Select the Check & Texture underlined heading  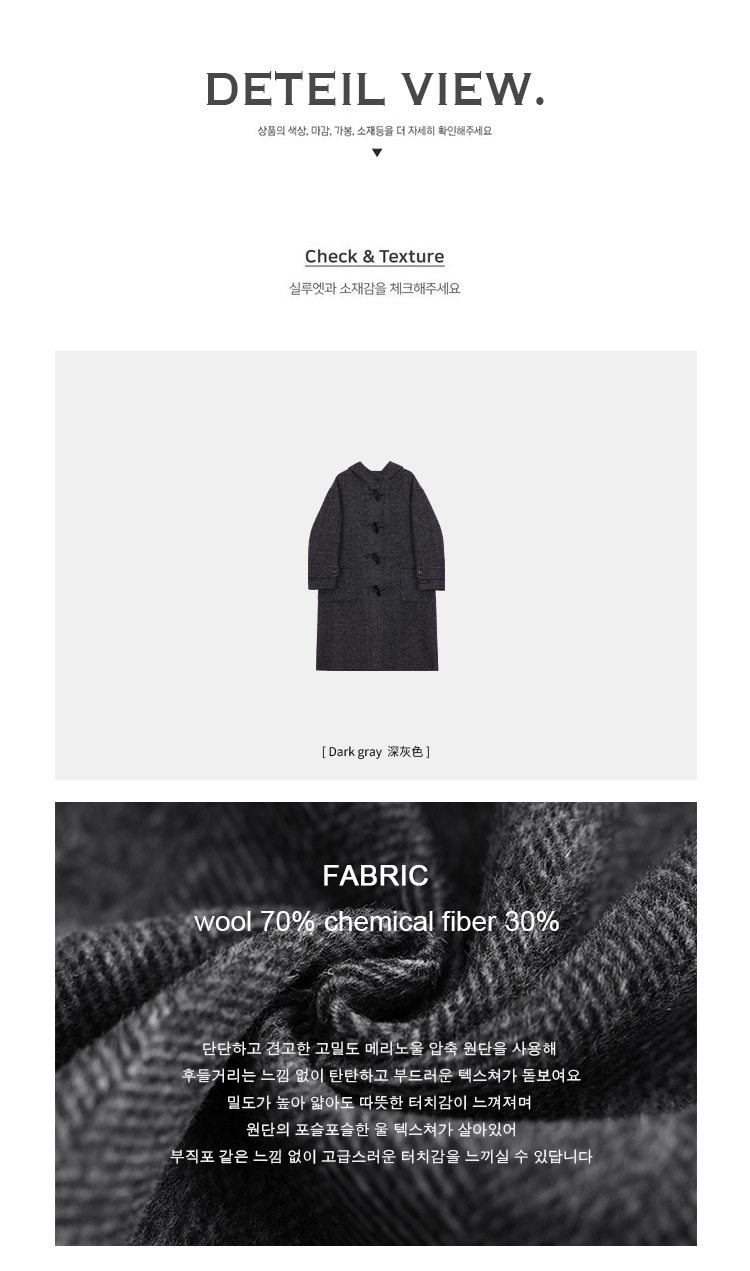(375, 257)
